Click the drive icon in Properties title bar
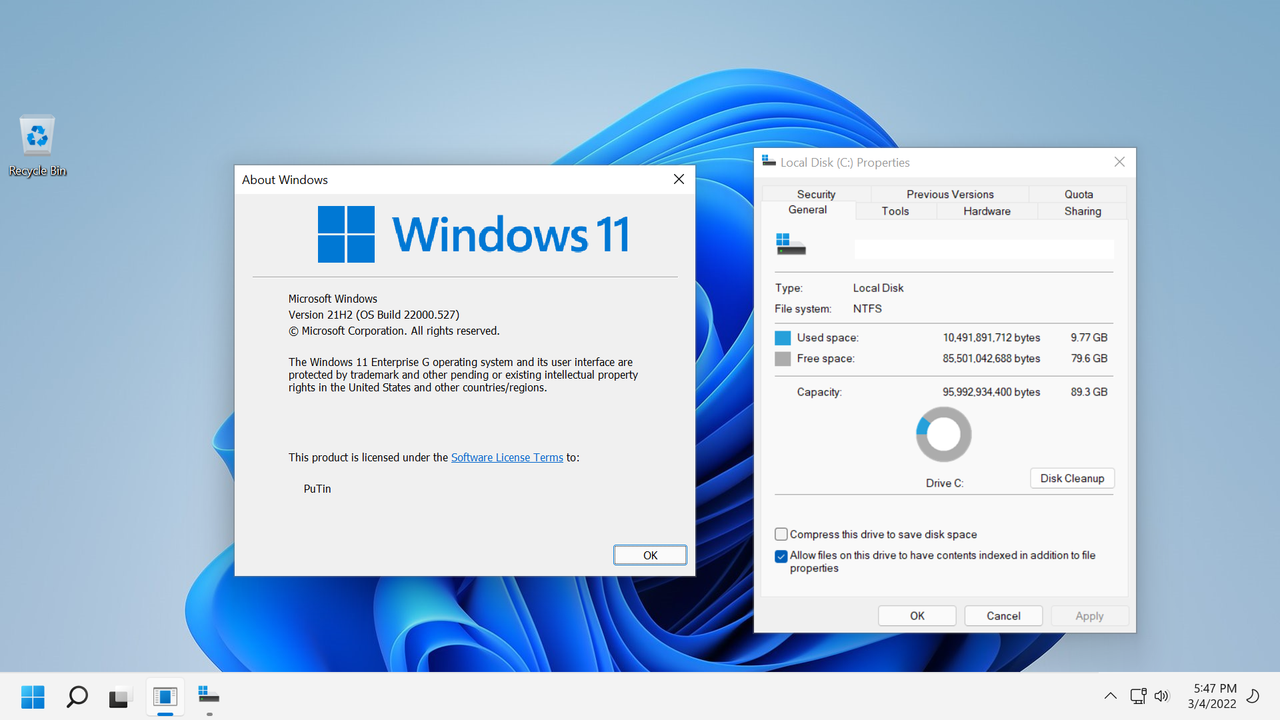The height and width of the screenshot is (720, 1280). [x=768, y=162]
